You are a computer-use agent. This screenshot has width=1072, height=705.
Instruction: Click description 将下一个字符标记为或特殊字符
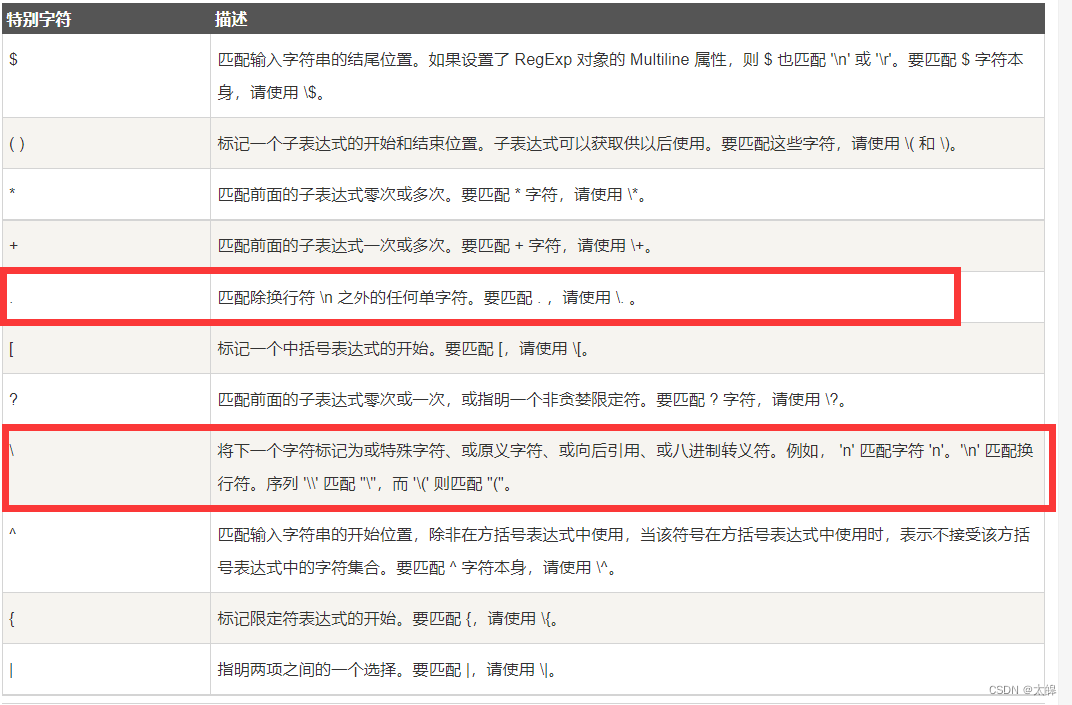click(625, 467)
